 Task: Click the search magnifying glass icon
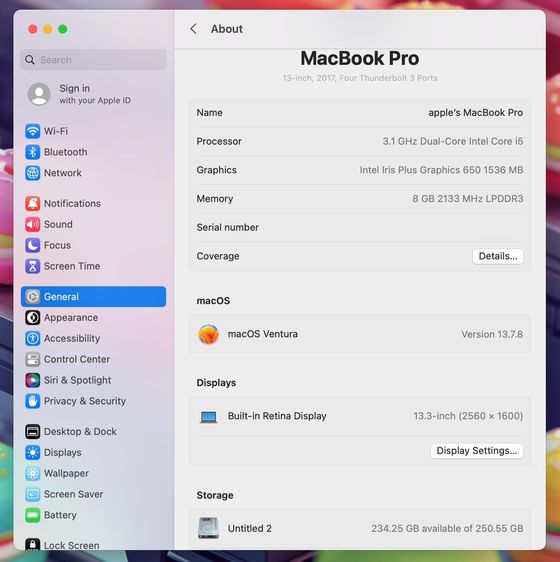(30, 60)
